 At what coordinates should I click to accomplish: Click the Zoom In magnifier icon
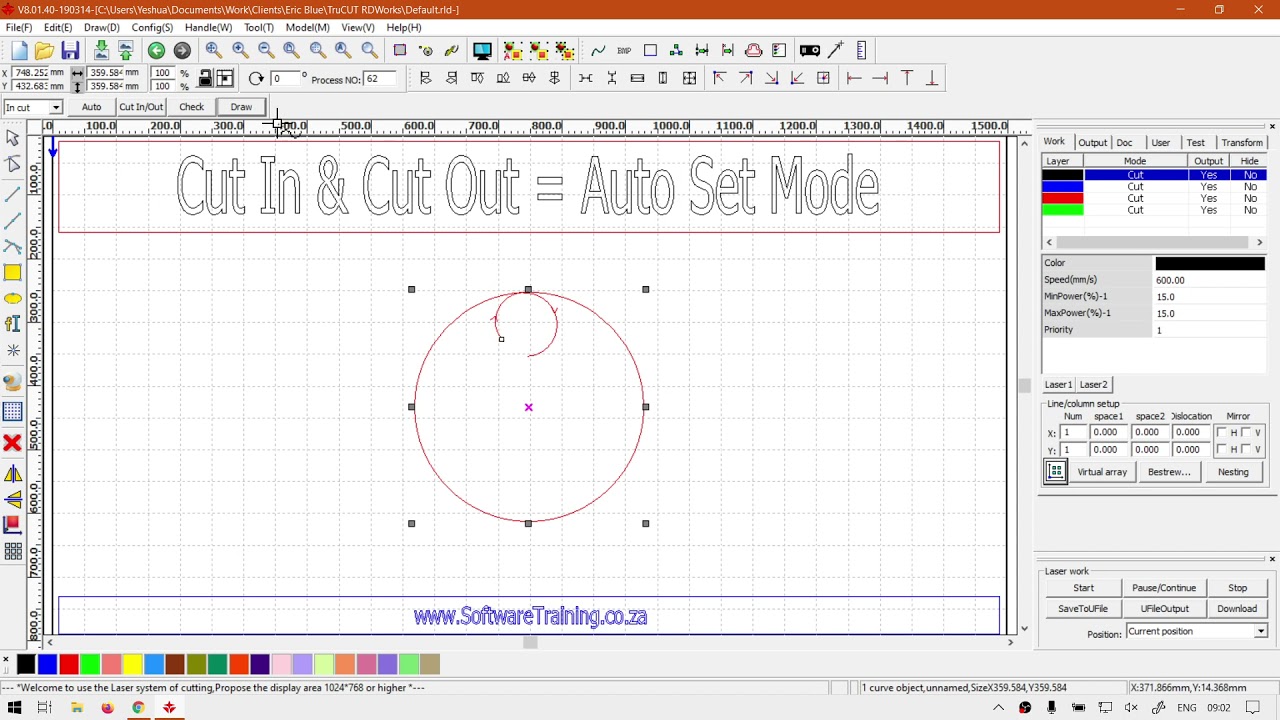pos(240,51)
